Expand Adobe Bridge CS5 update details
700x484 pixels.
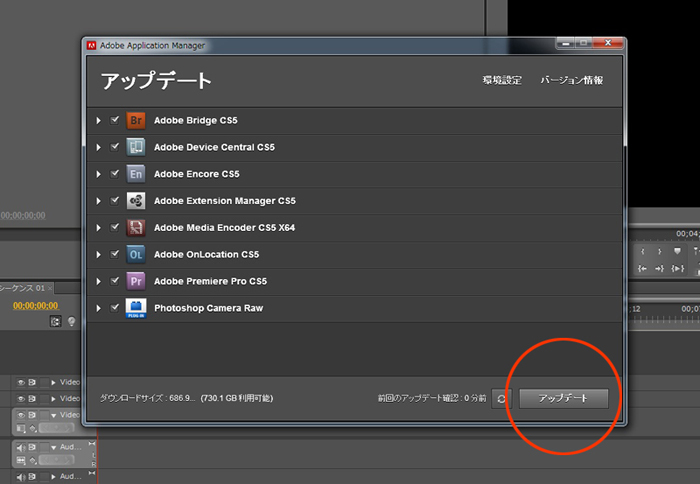tap(99, 121)
